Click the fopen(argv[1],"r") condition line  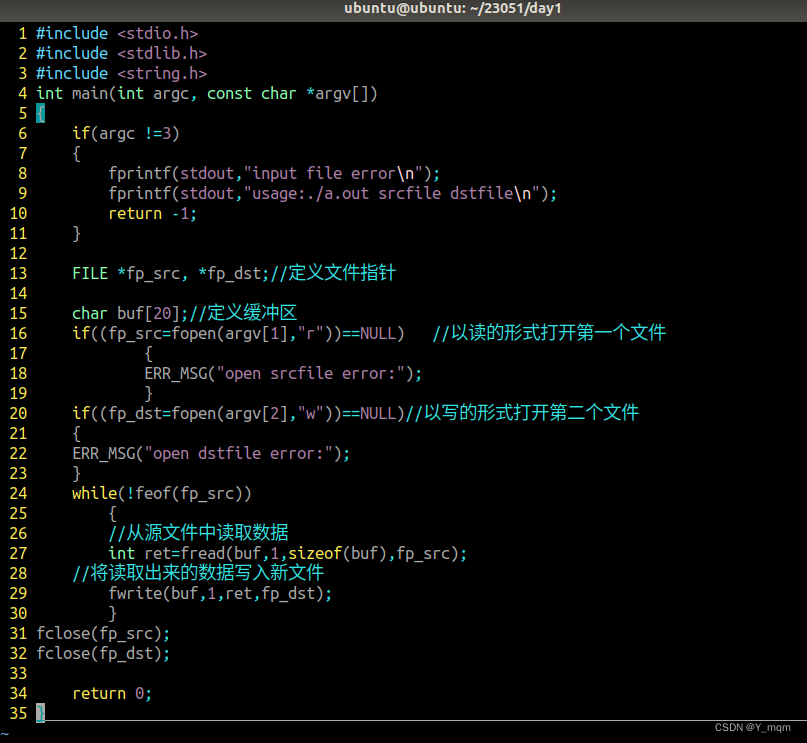click(238, 334)
